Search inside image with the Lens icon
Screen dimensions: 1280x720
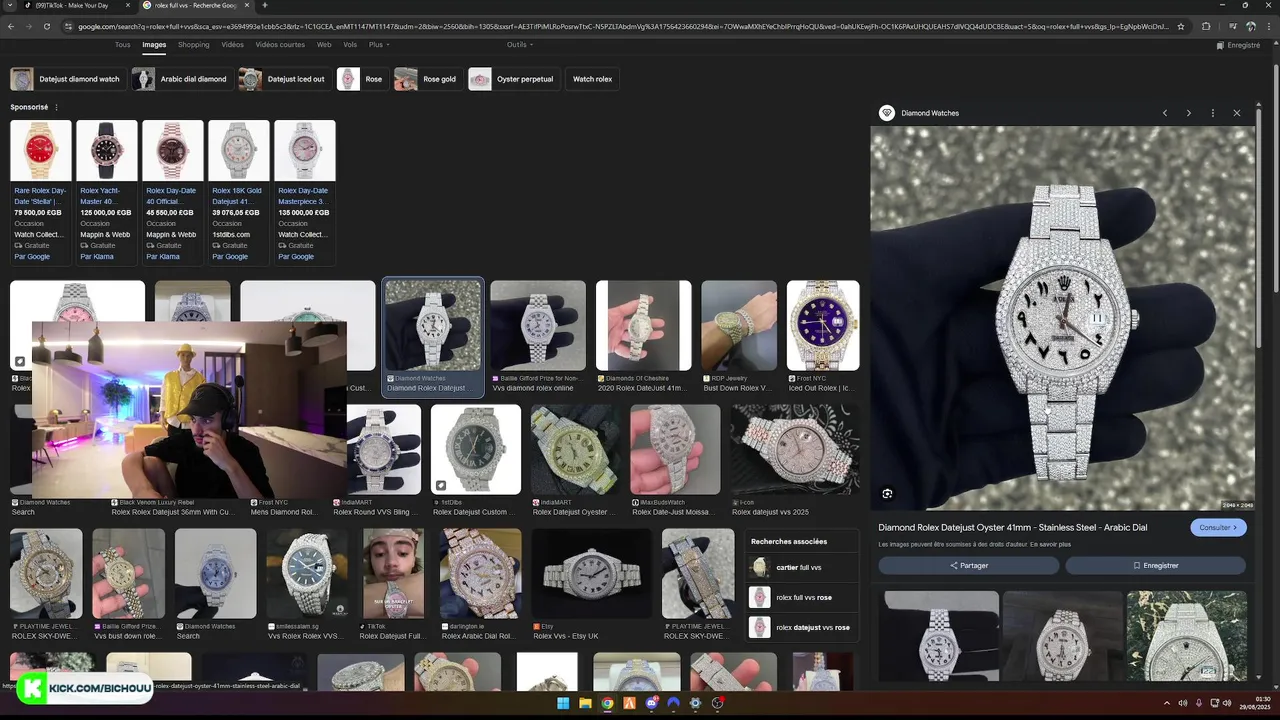tap(887, 493)
